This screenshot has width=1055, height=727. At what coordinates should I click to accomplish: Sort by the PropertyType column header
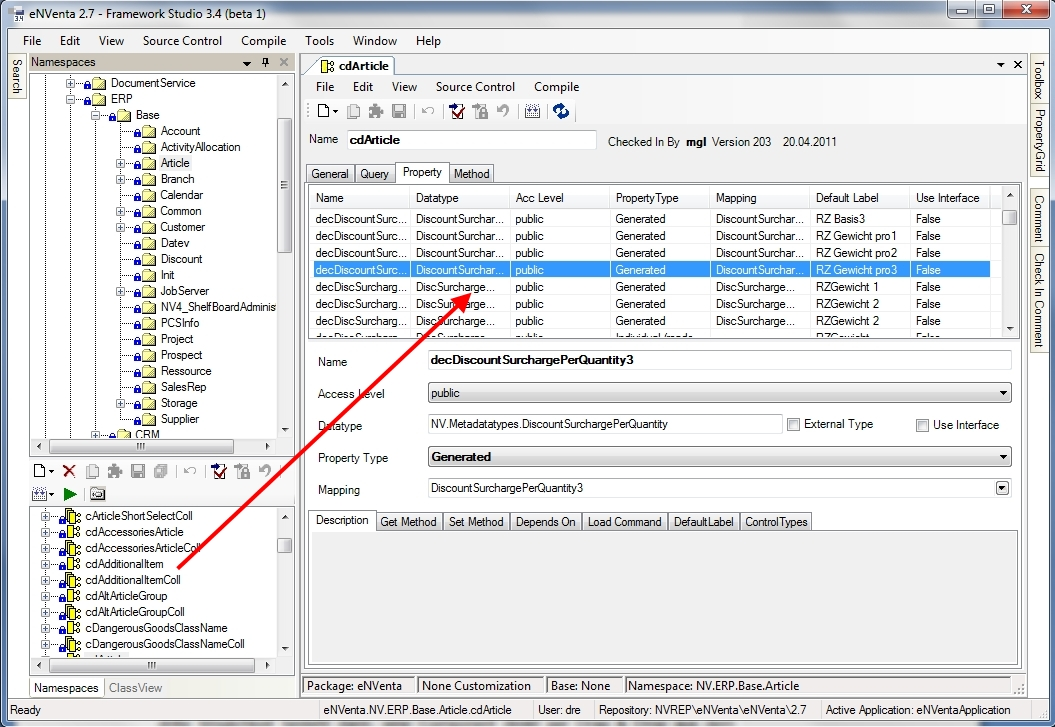(659, 198)
